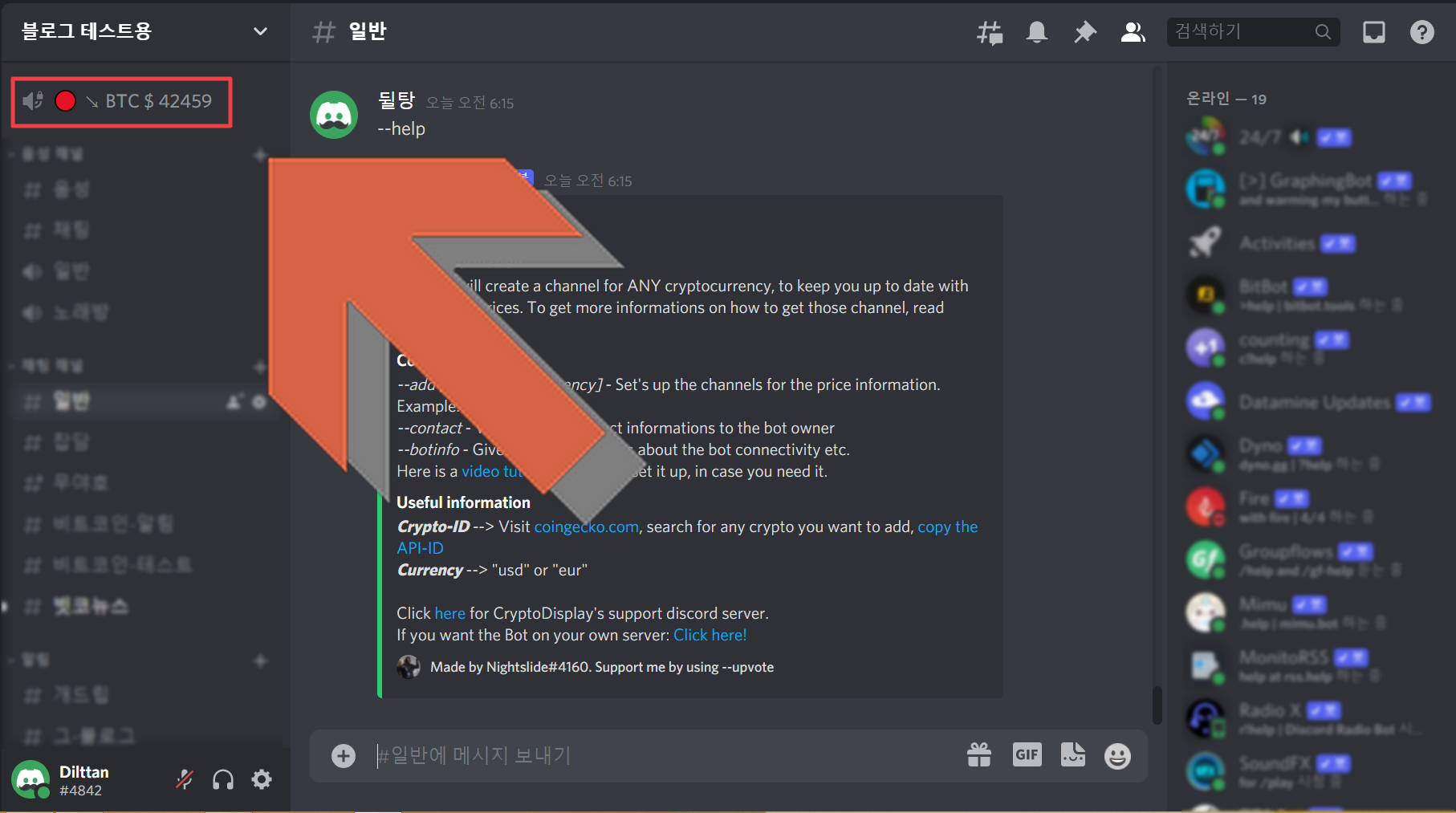
Task: Open the Datamine Updates cloud avatar
Action: pos(1206,400)
